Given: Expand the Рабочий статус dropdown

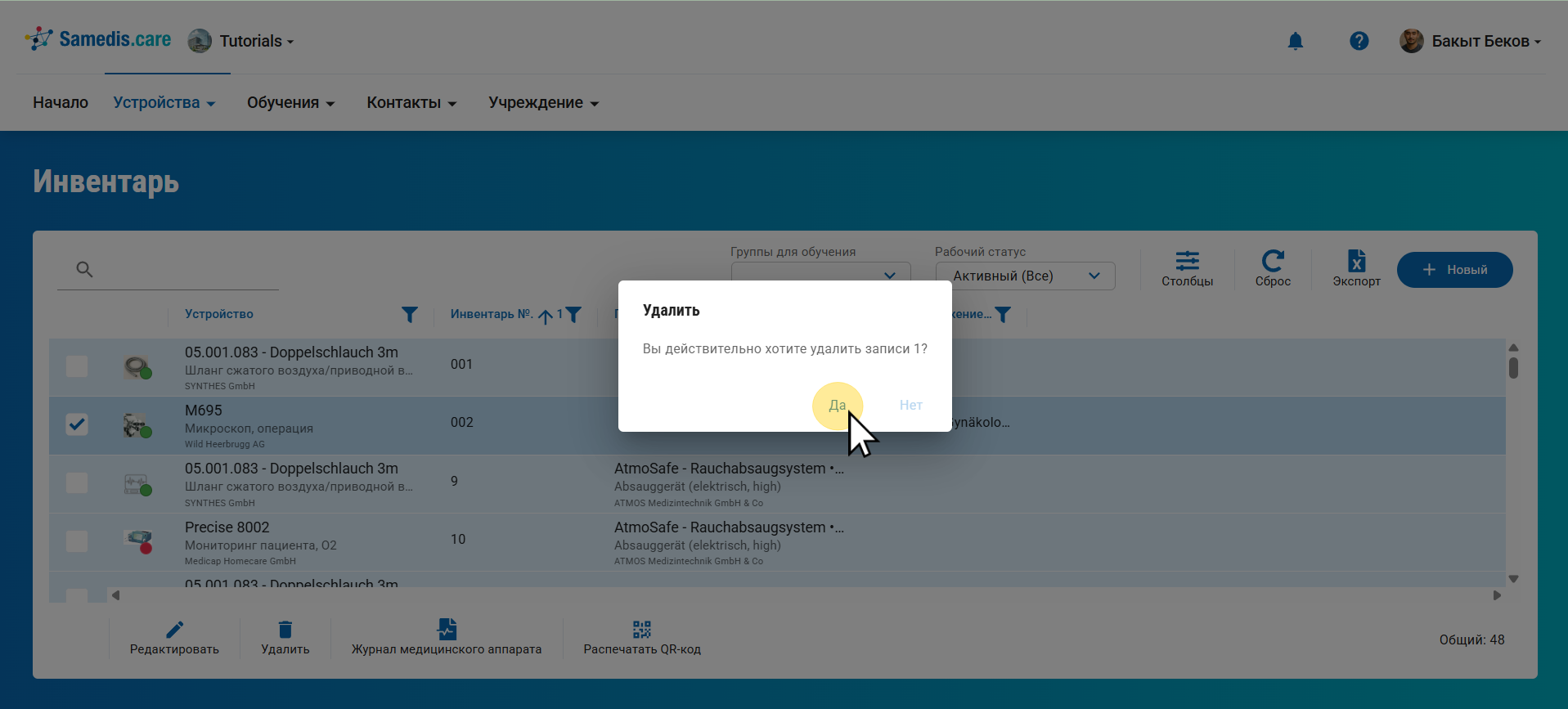Looking at the screenshot, I should click(x=1025, y=276).
